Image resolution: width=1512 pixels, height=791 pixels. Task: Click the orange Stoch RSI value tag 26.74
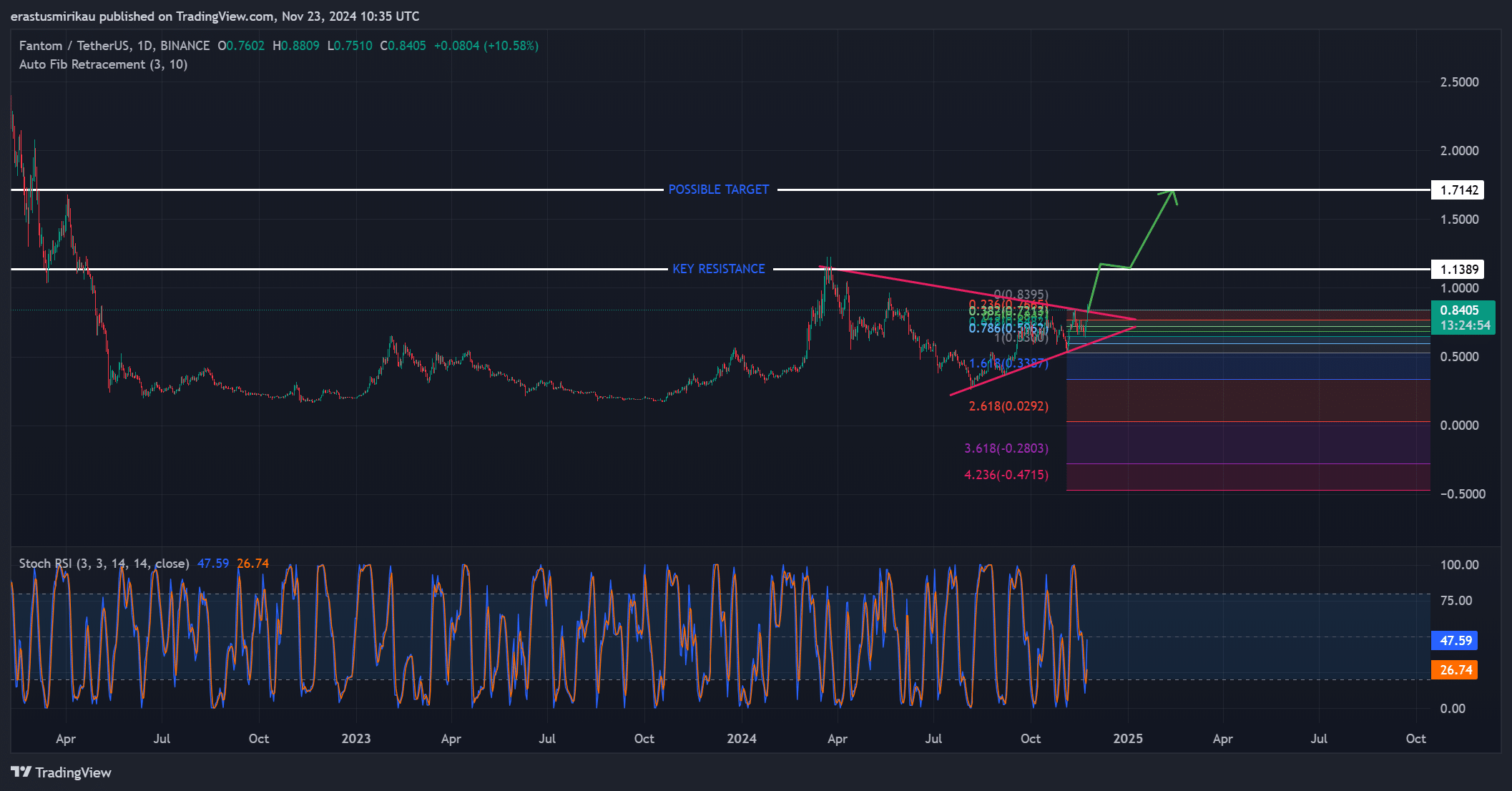point(1455,670)
